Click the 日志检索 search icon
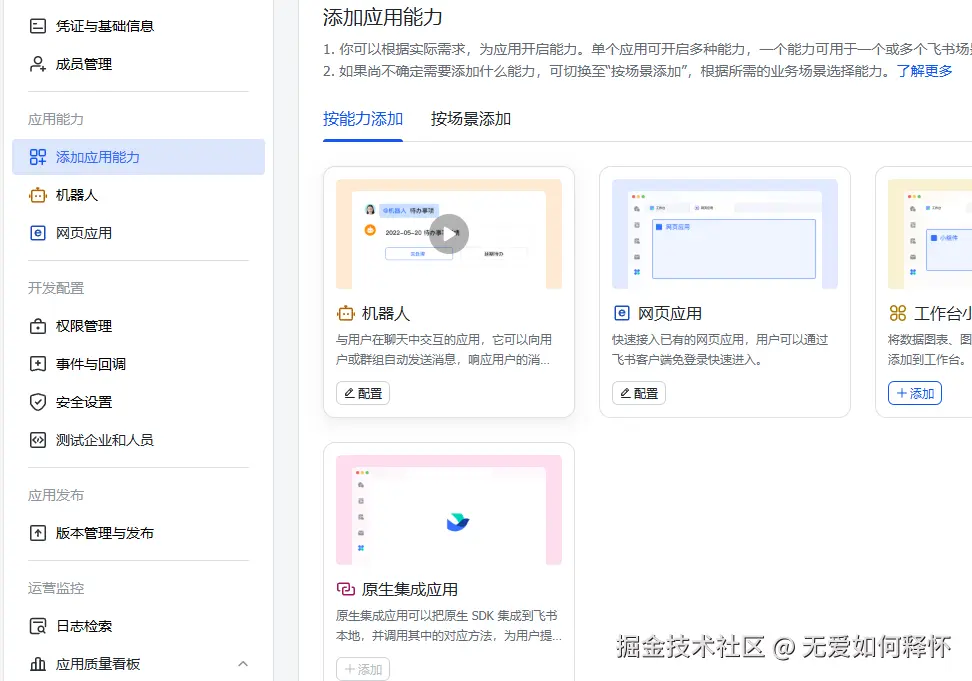The height and width of the screenshot is (681, 972). [x=38, y=626]
